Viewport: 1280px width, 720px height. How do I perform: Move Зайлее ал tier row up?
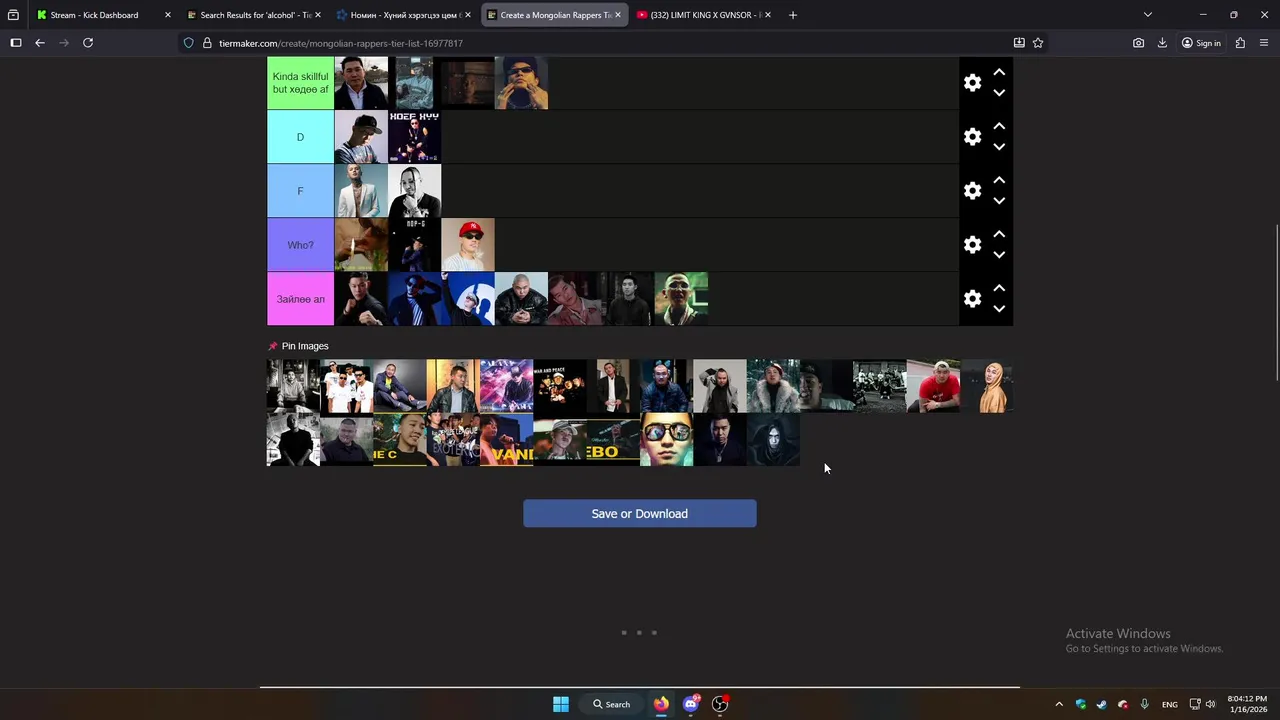(x=999, y=289)
